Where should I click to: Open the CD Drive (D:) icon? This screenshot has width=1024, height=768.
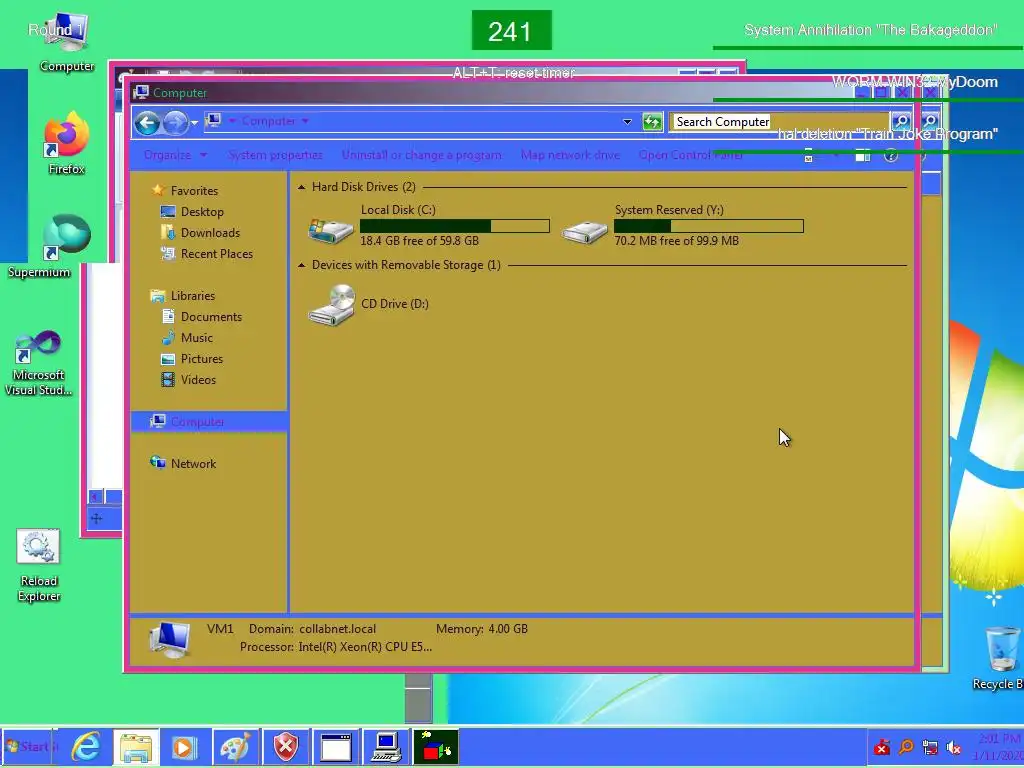coord(332,305)
